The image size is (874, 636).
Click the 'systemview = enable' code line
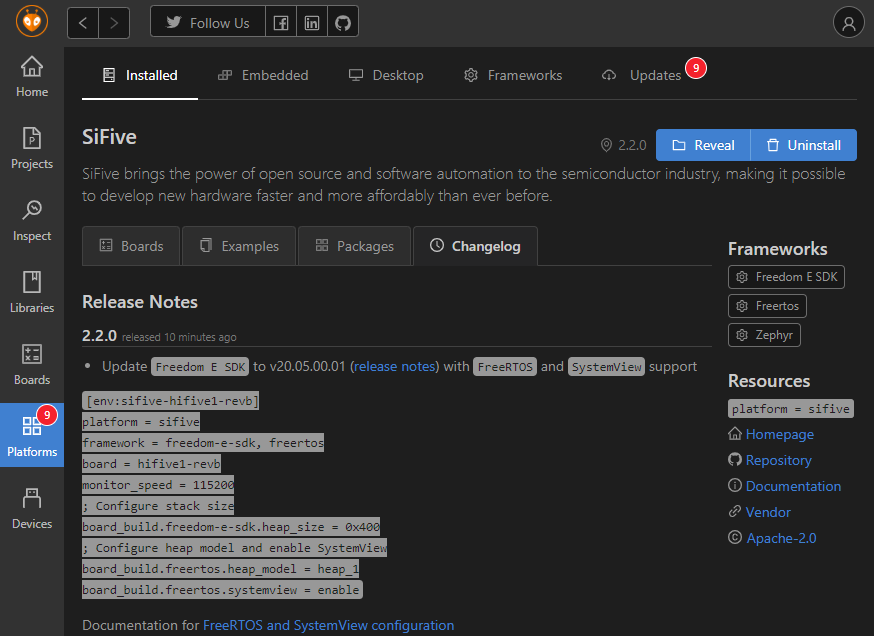[222, 590]
